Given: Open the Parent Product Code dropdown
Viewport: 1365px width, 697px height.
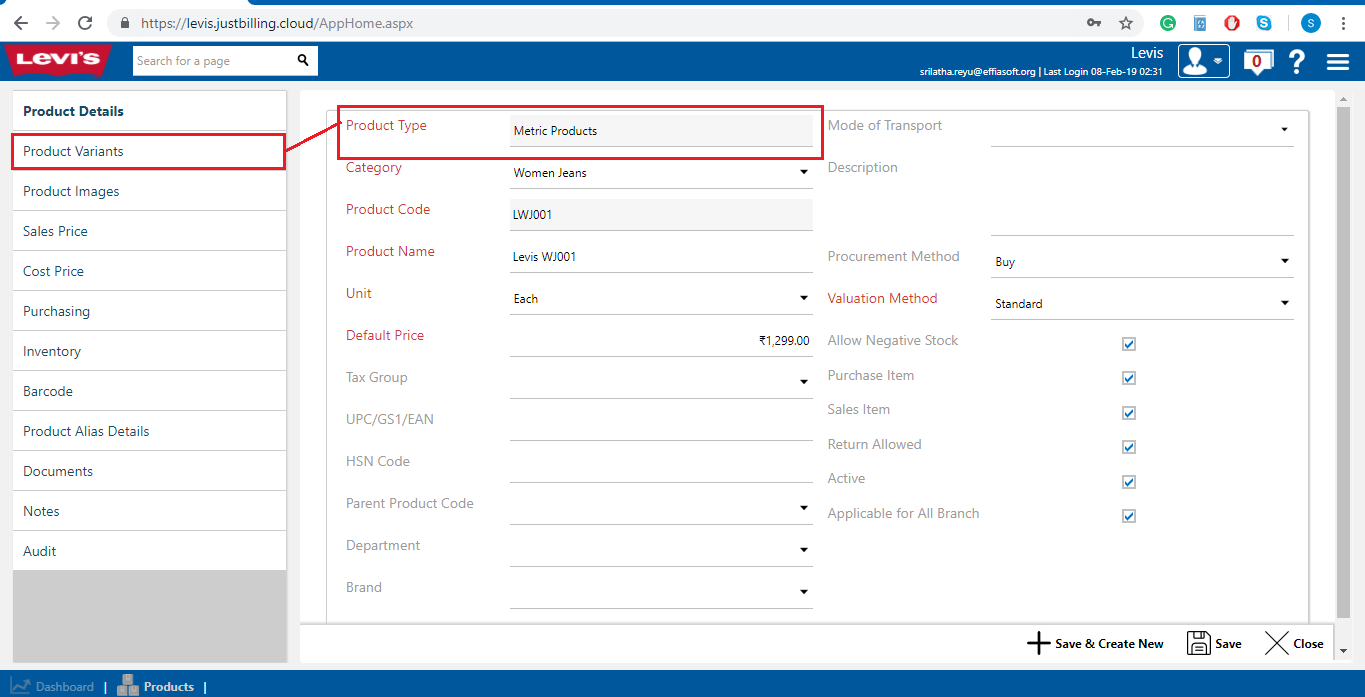Looking at the screenshot, I should coord(661,508).
